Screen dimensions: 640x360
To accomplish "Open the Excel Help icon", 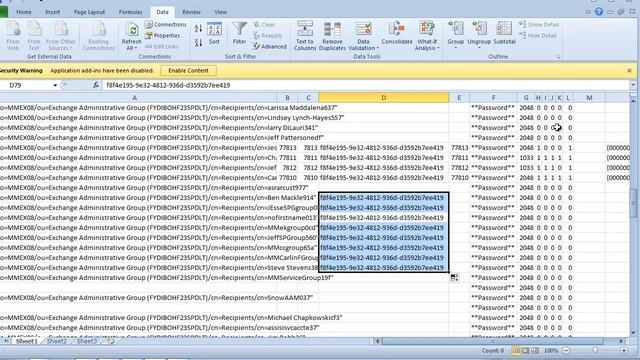I will click(x=599, y=12).
